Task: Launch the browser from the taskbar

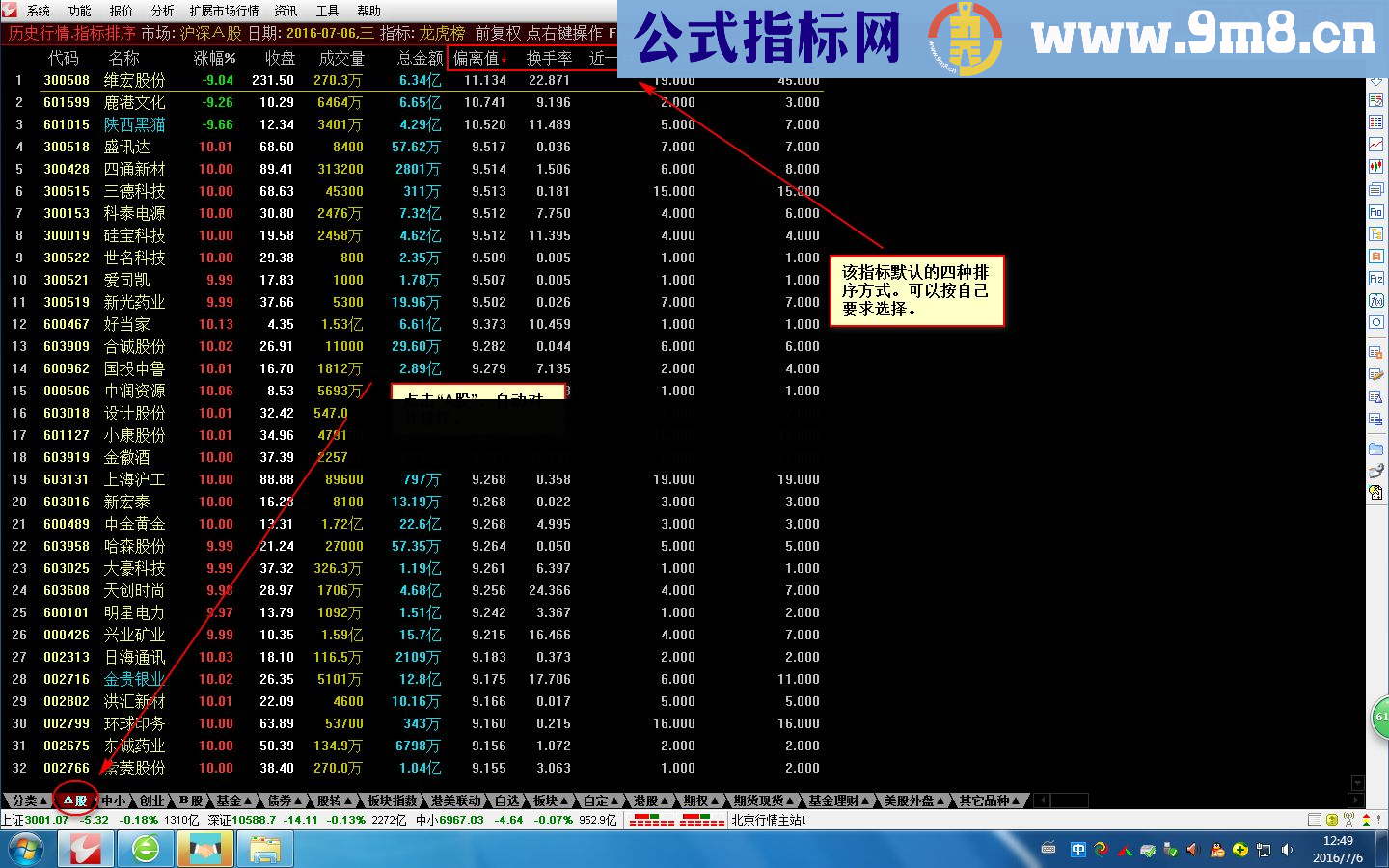Action: (x=145, y=849)
